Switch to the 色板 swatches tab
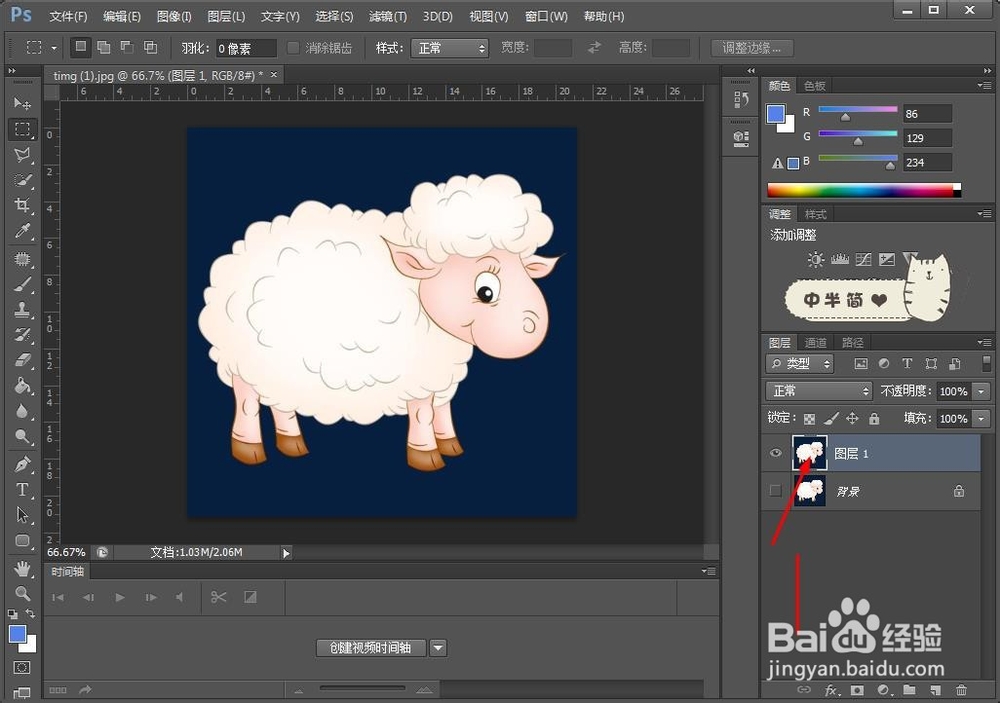 coord(814,85)
